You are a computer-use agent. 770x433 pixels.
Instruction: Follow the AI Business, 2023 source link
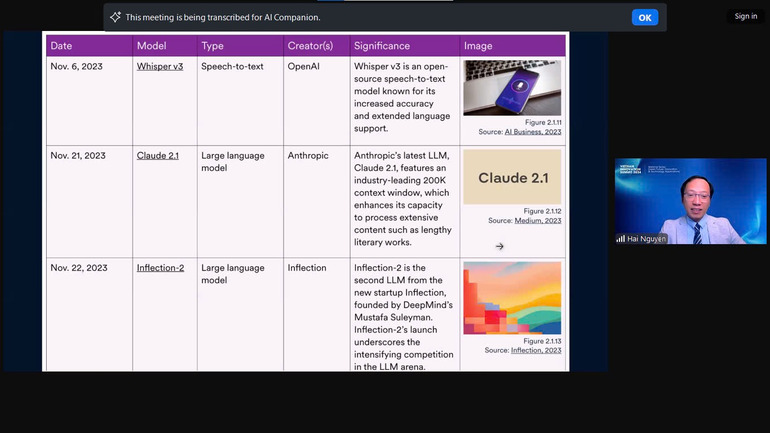(x=533, y=132)
